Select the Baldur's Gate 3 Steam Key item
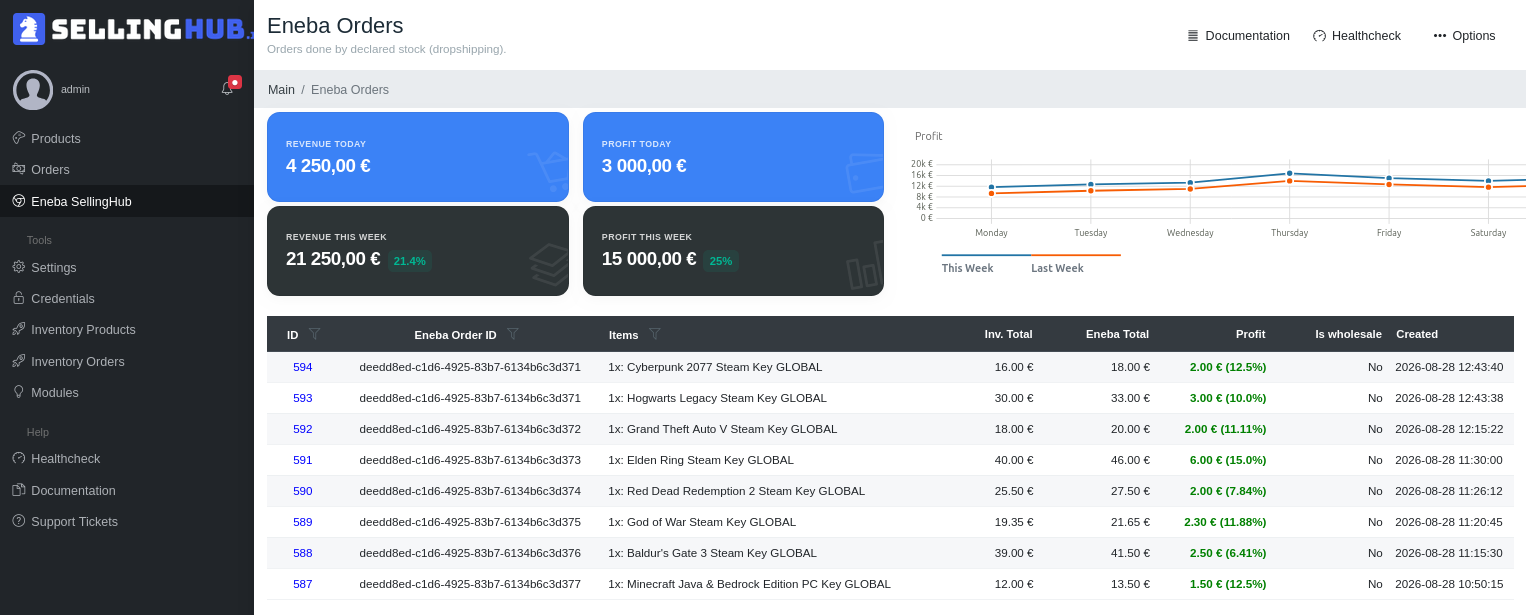Viewport: 1526px width, 615px height. [x=712, y=553]
